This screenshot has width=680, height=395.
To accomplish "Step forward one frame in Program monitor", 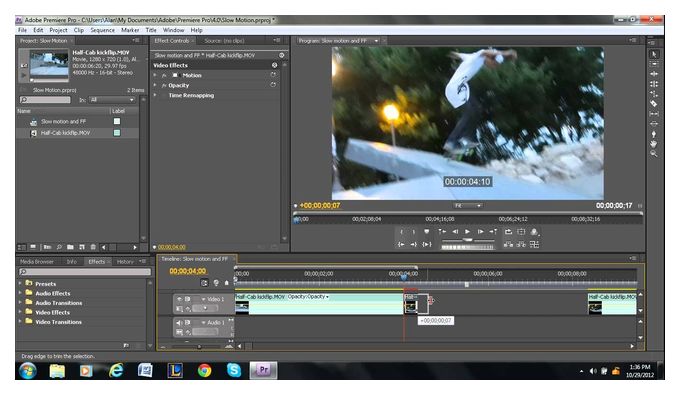I will click(480, 232).
